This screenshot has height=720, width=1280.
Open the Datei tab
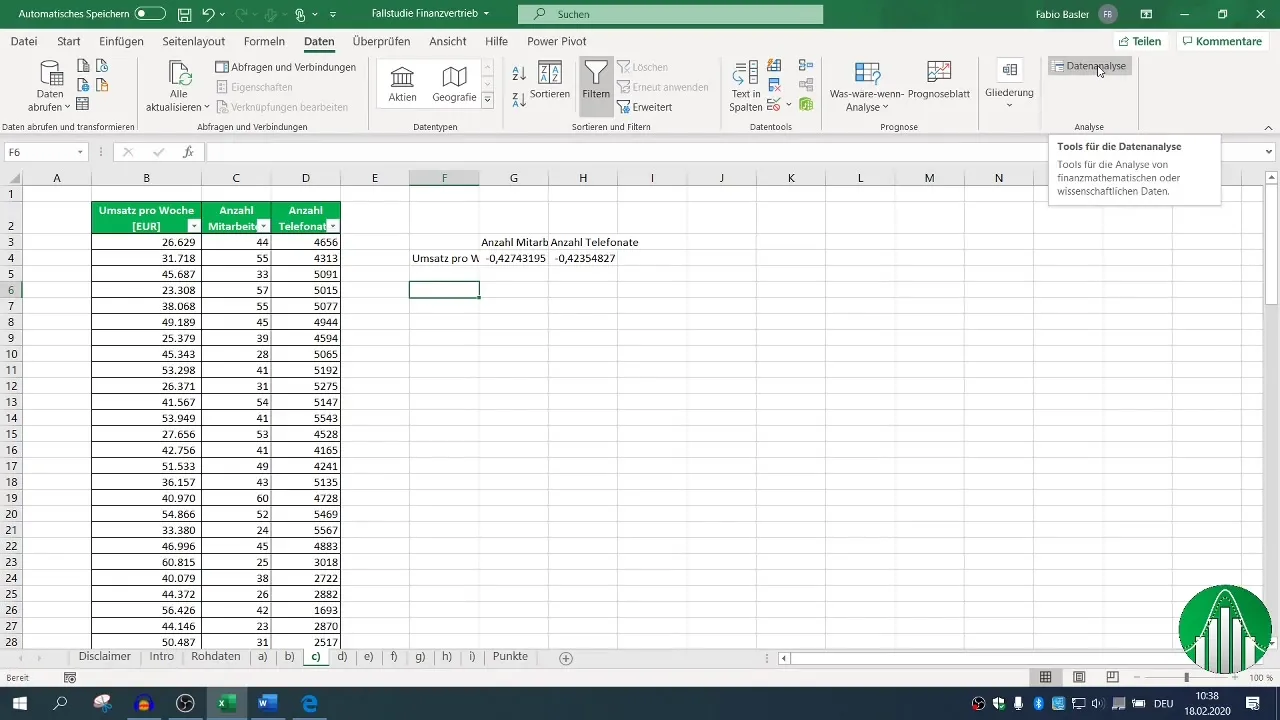(24, 41)
